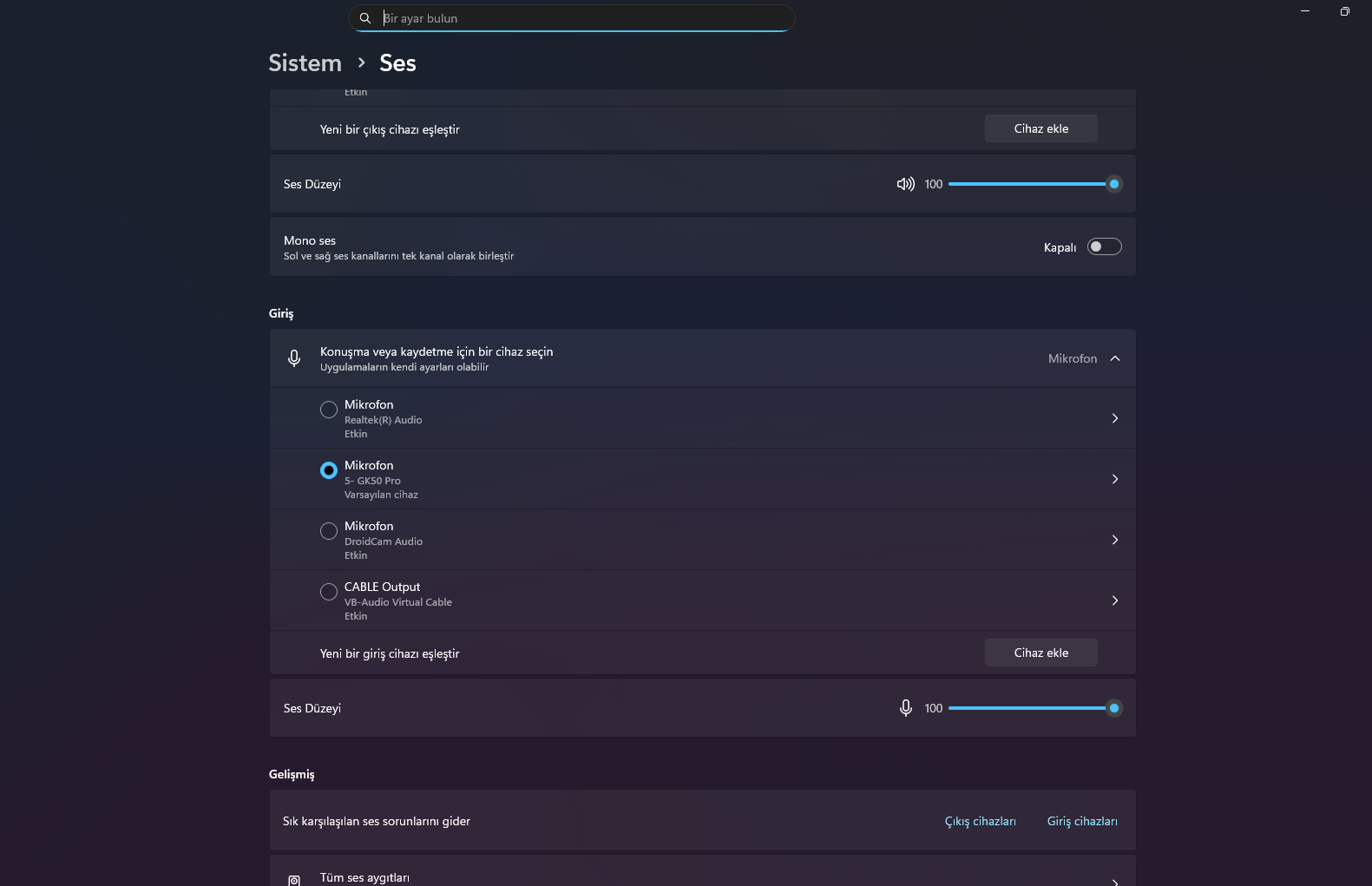Select CABLE Output radio button

point(329,592)
